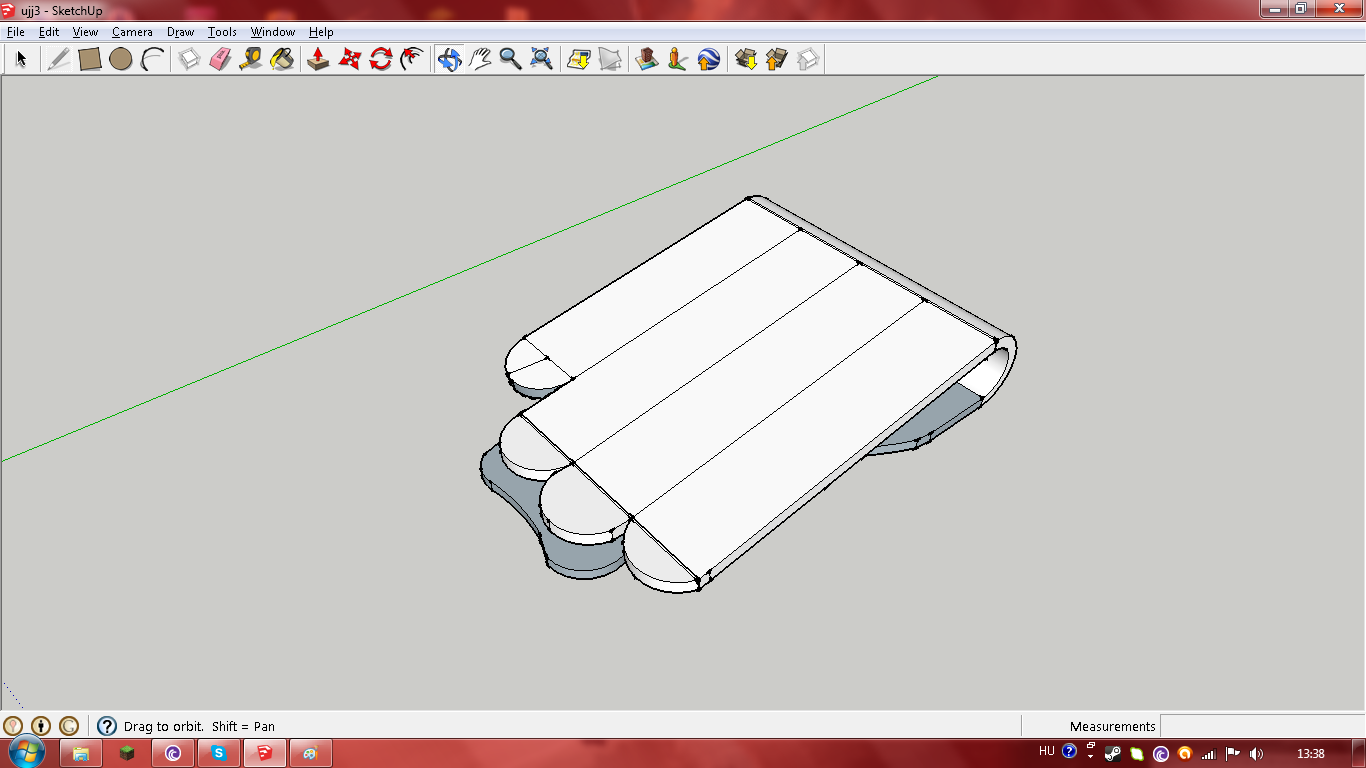Pick the Tape Measure tool

click(x=251, y=59)
